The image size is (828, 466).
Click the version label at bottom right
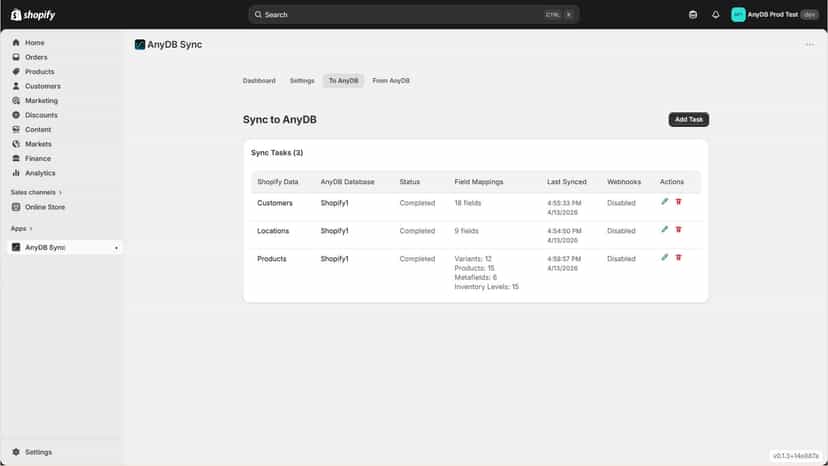tap(796, 456)
